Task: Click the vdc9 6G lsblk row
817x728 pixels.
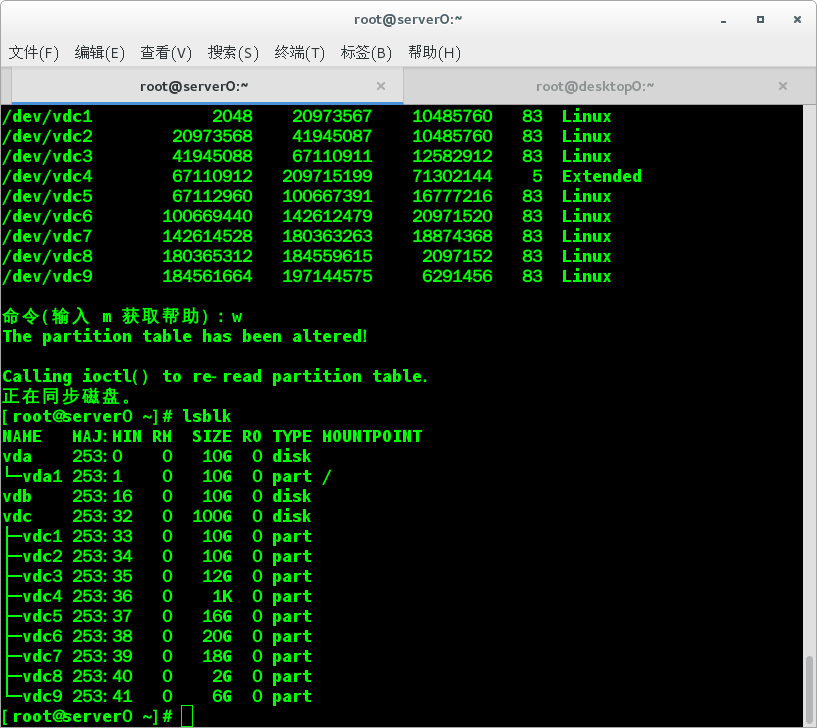Action: point(157,696)
